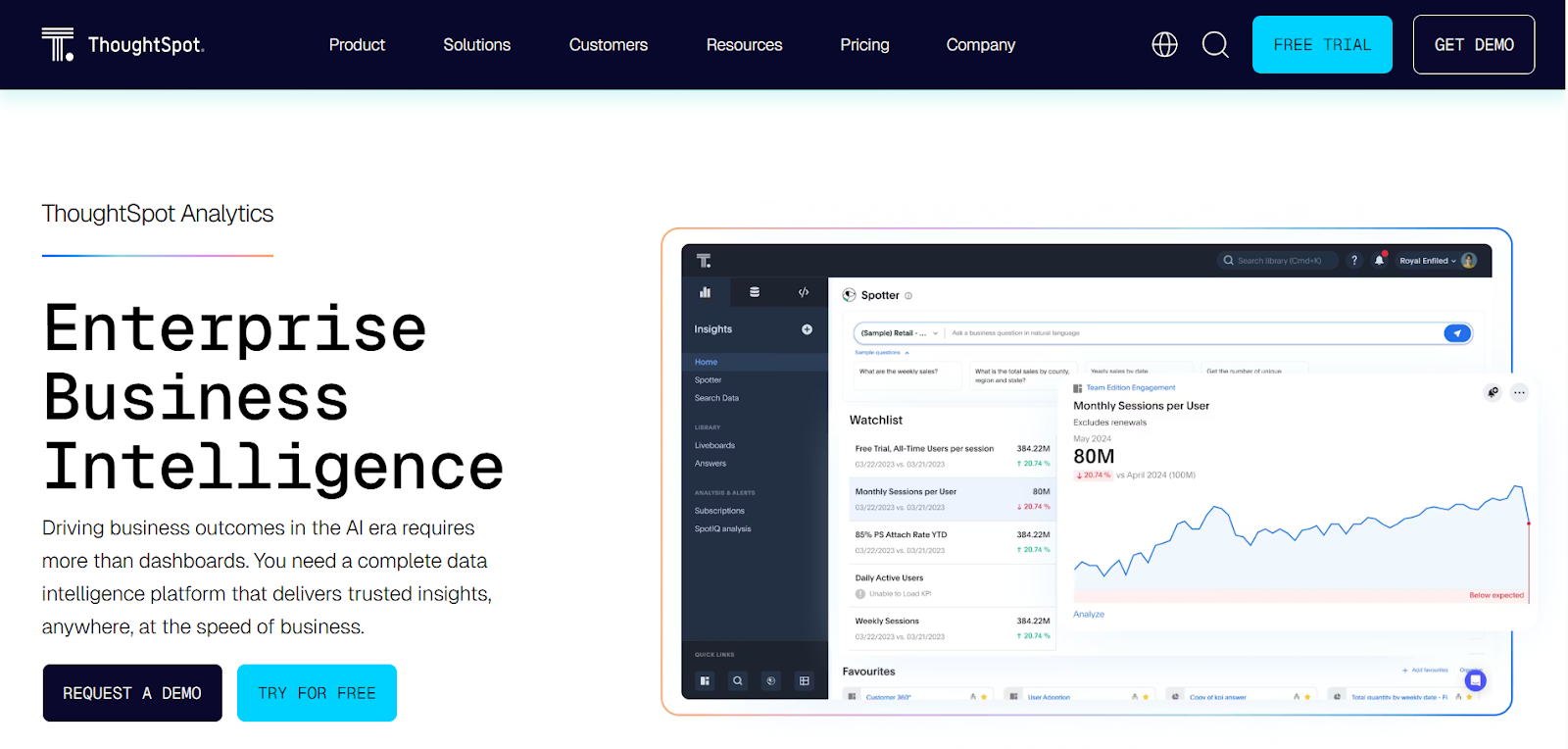The image size is (1568, 749).
Task: Open the Royal Enfiled user dropdown
Action: (x=1428, y=261)
